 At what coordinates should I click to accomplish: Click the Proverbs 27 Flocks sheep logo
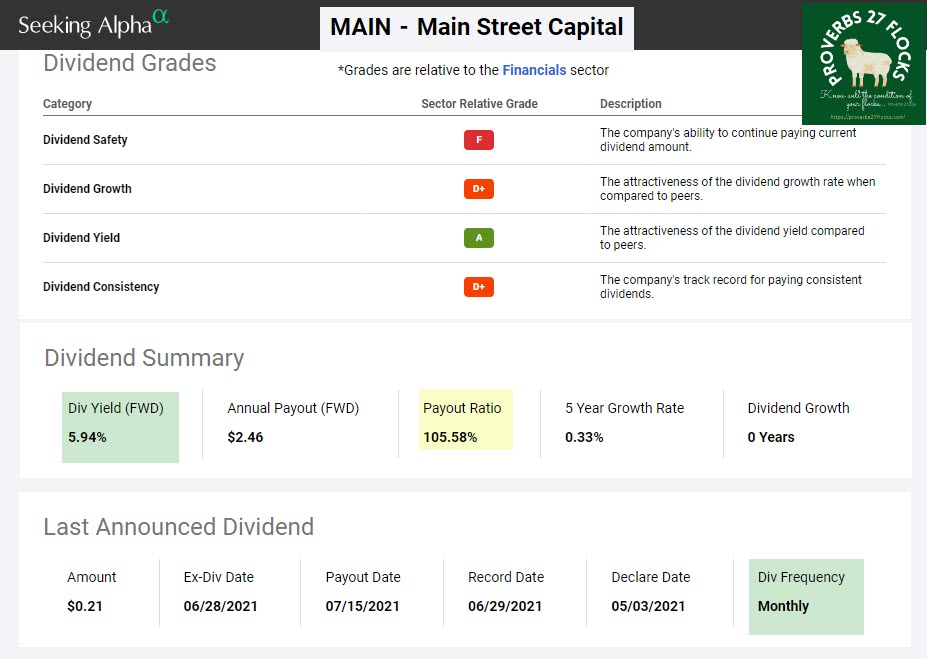click(863, 64)
